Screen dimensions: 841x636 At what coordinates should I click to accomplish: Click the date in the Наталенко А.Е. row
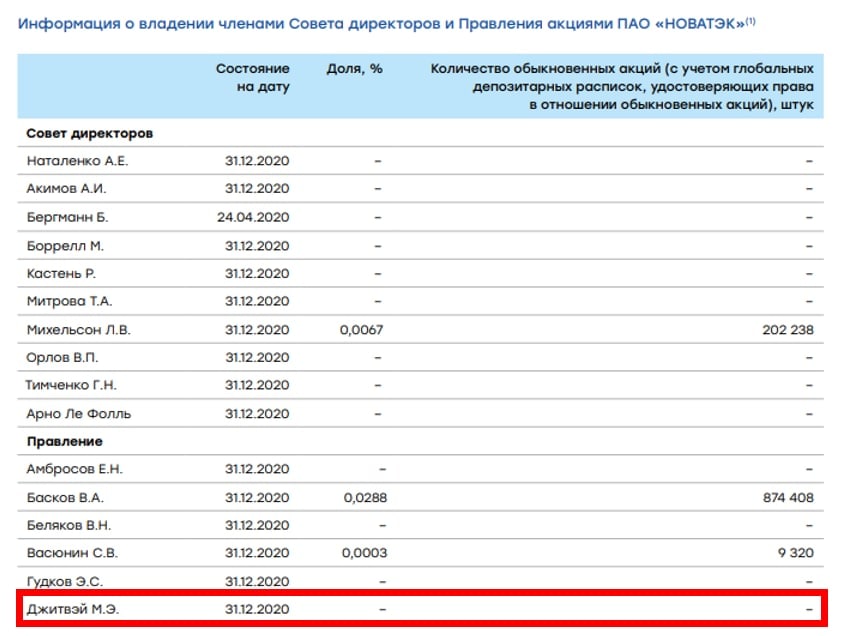pos(257,161)
